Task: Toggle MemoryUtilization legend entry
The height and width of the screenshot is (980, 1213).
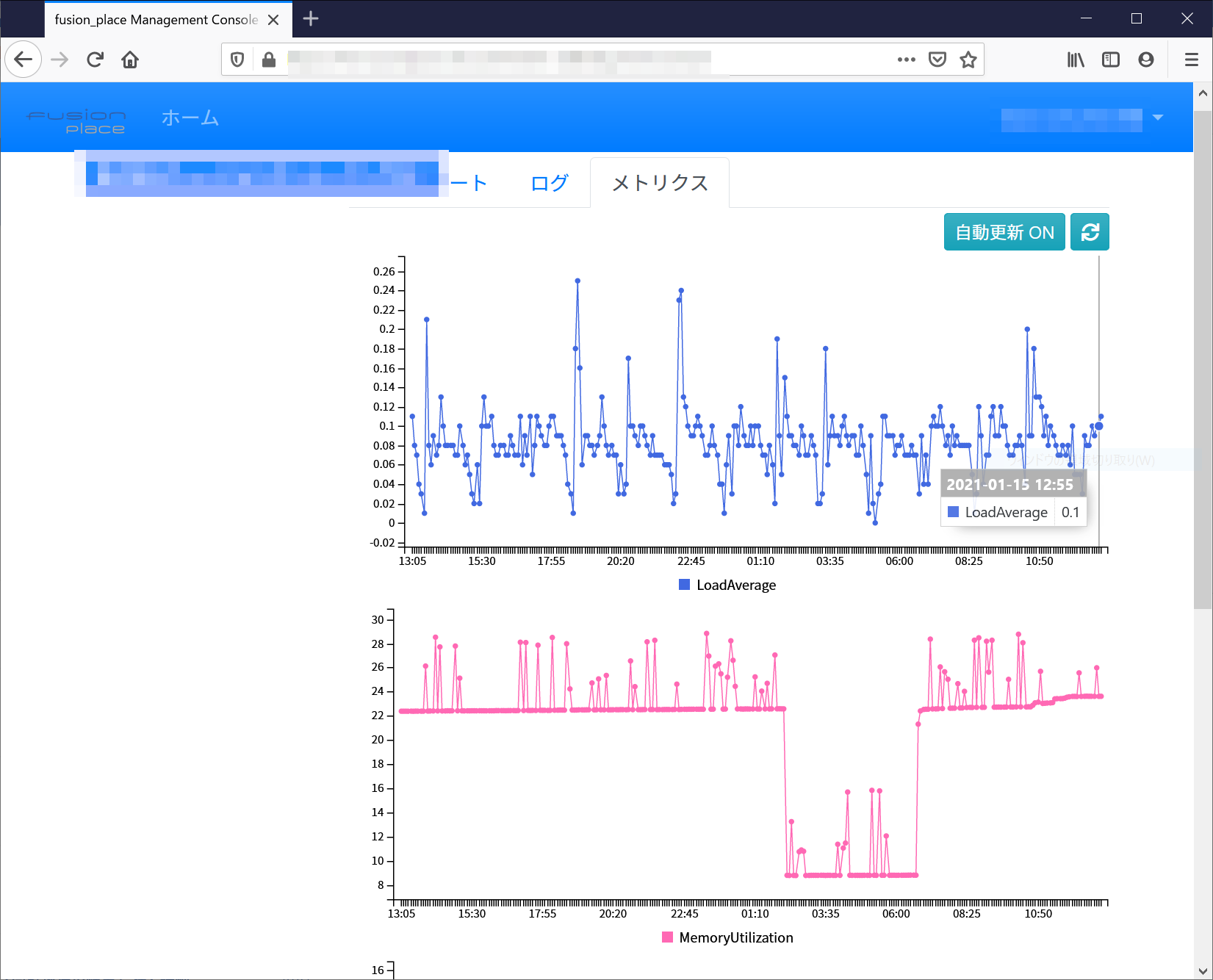Action: pos(727,937)
